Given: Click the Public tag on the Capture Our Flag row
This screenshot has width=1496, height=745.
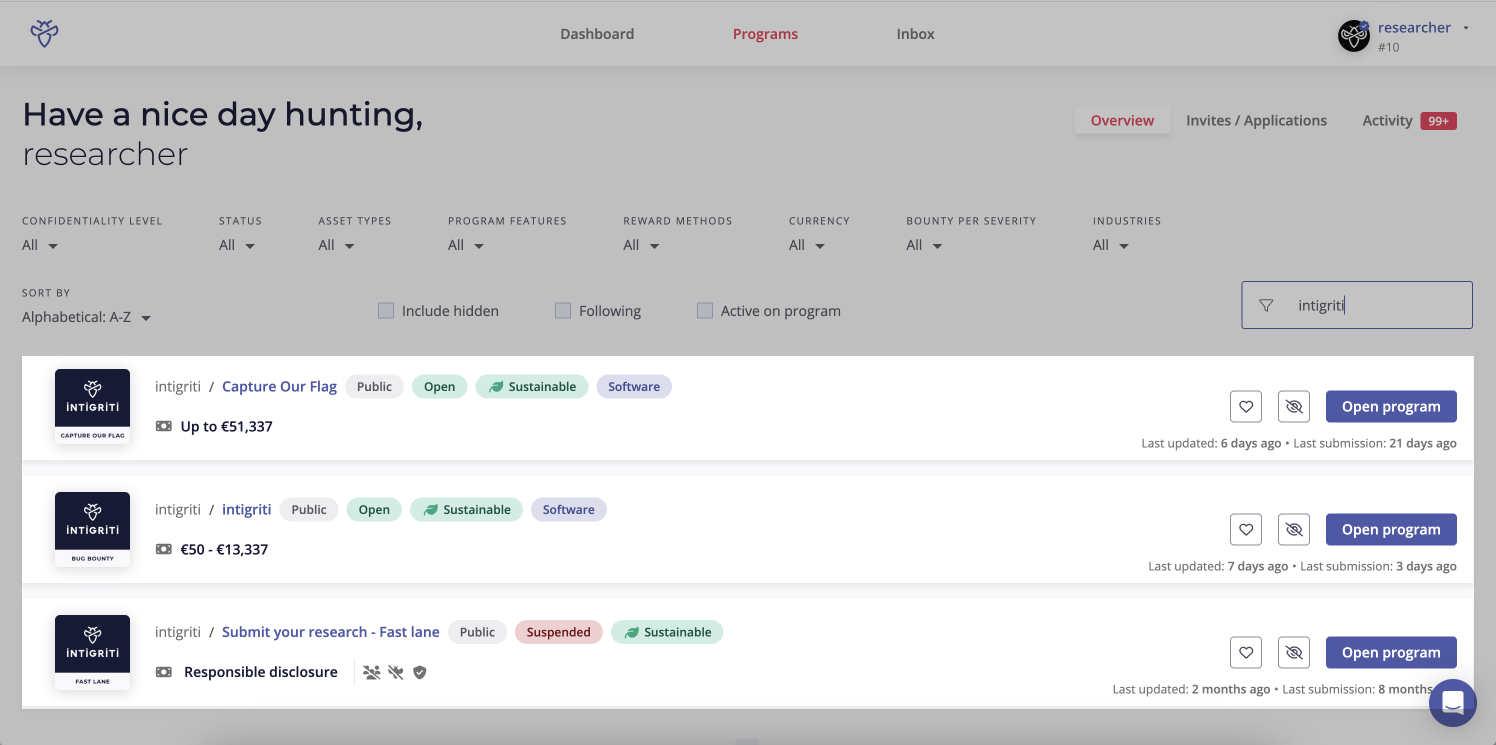Looking at the screenshot, I should pos(375,387).
